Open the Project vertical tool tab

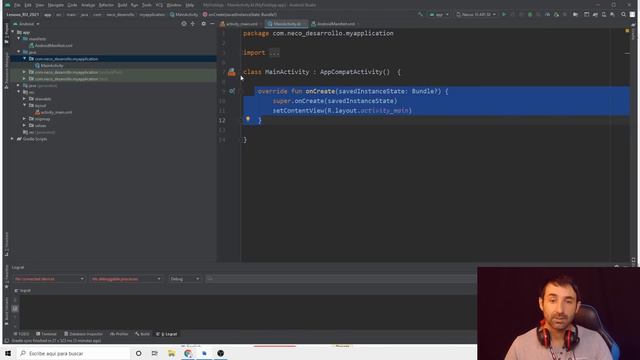[x=6, y=33]
